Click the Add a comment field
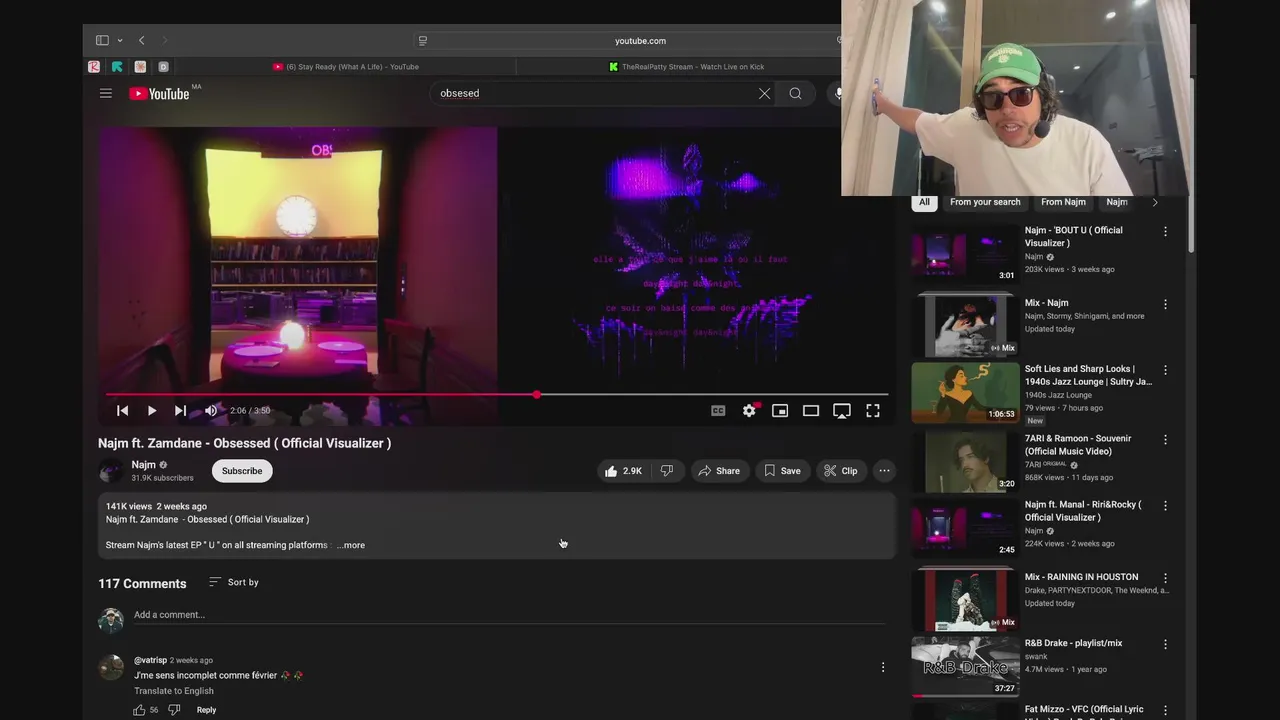 point(509,615)
